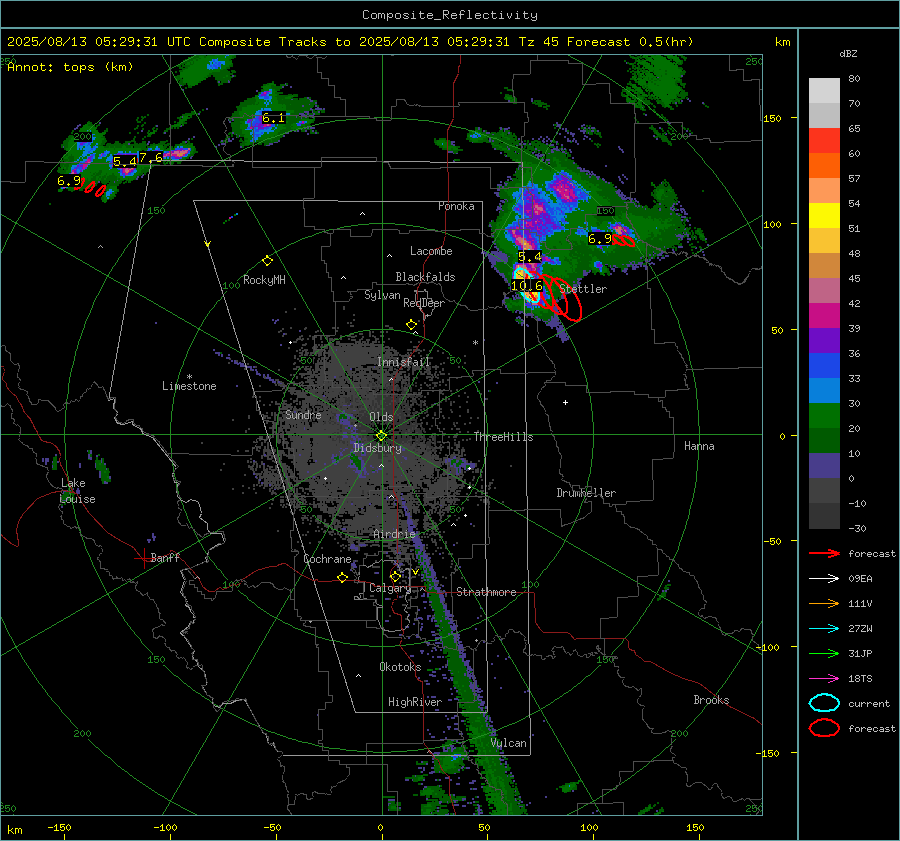
Task: Click the RockyMH label
Action: point(264,280)
